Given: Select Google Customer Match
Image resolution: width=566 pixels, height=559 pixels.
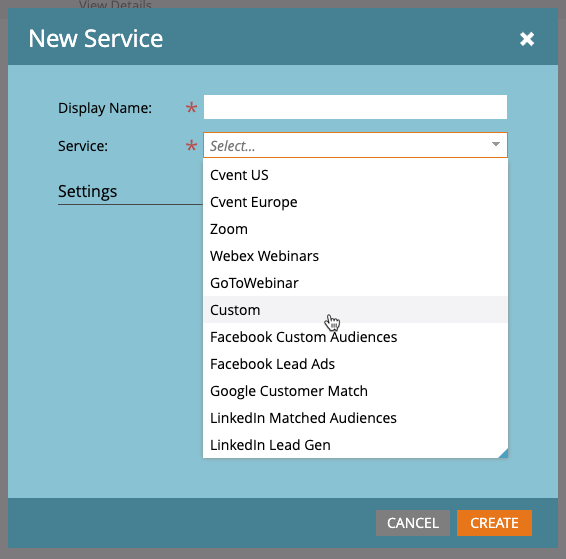Looking at the screenshot, I should coord(355,391).
